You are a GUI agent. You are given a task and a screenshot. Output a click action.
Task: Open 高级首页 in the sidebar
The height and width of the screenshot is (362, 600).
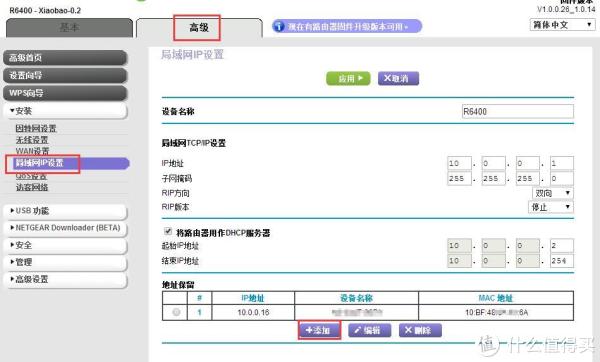click(x=65, y=58)
